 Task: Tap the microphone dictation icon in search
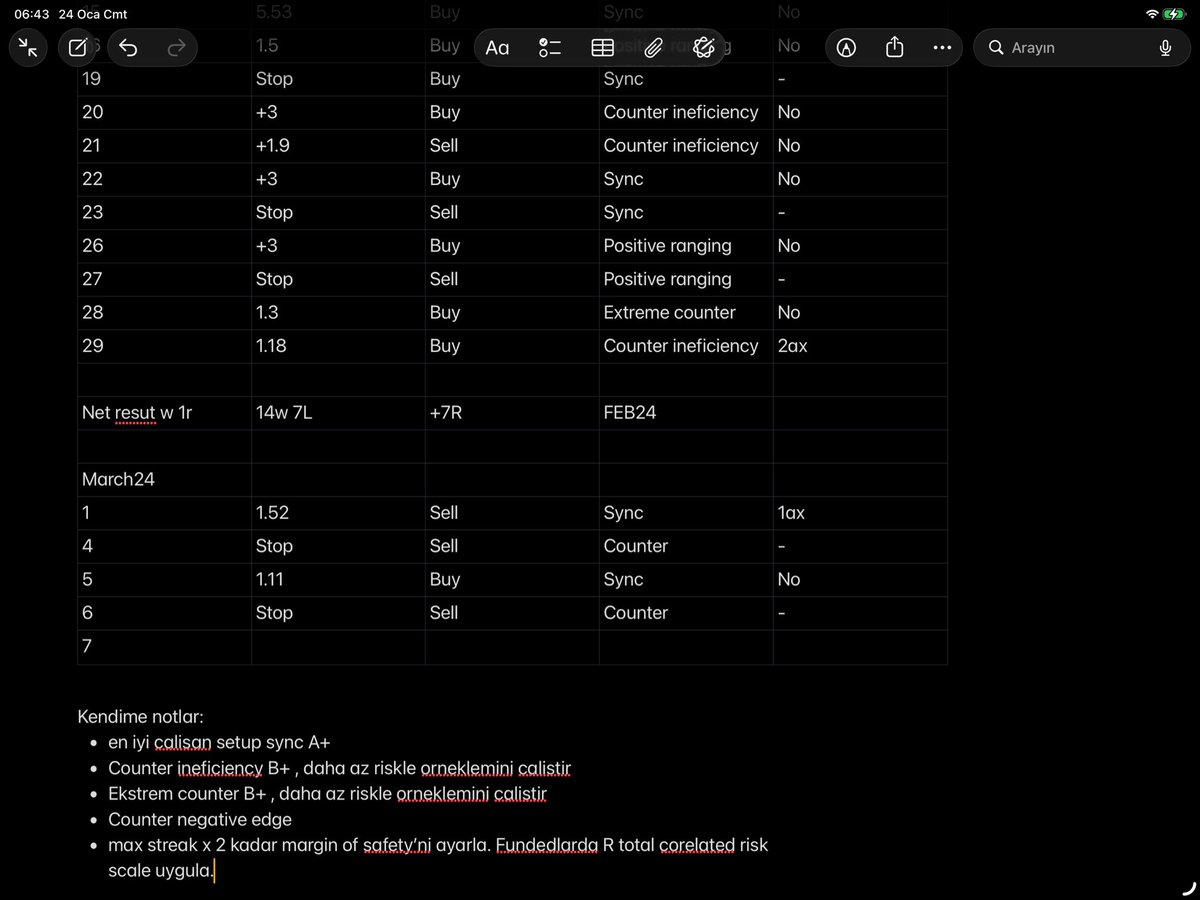[1165, 47]
